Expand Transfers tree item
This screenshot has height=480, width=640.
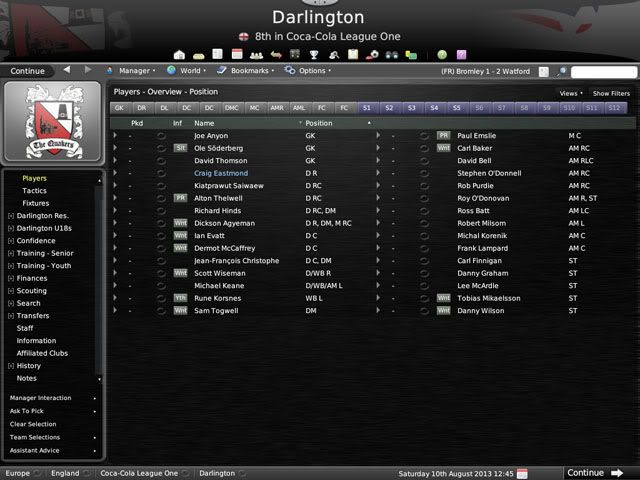[11, 316]
